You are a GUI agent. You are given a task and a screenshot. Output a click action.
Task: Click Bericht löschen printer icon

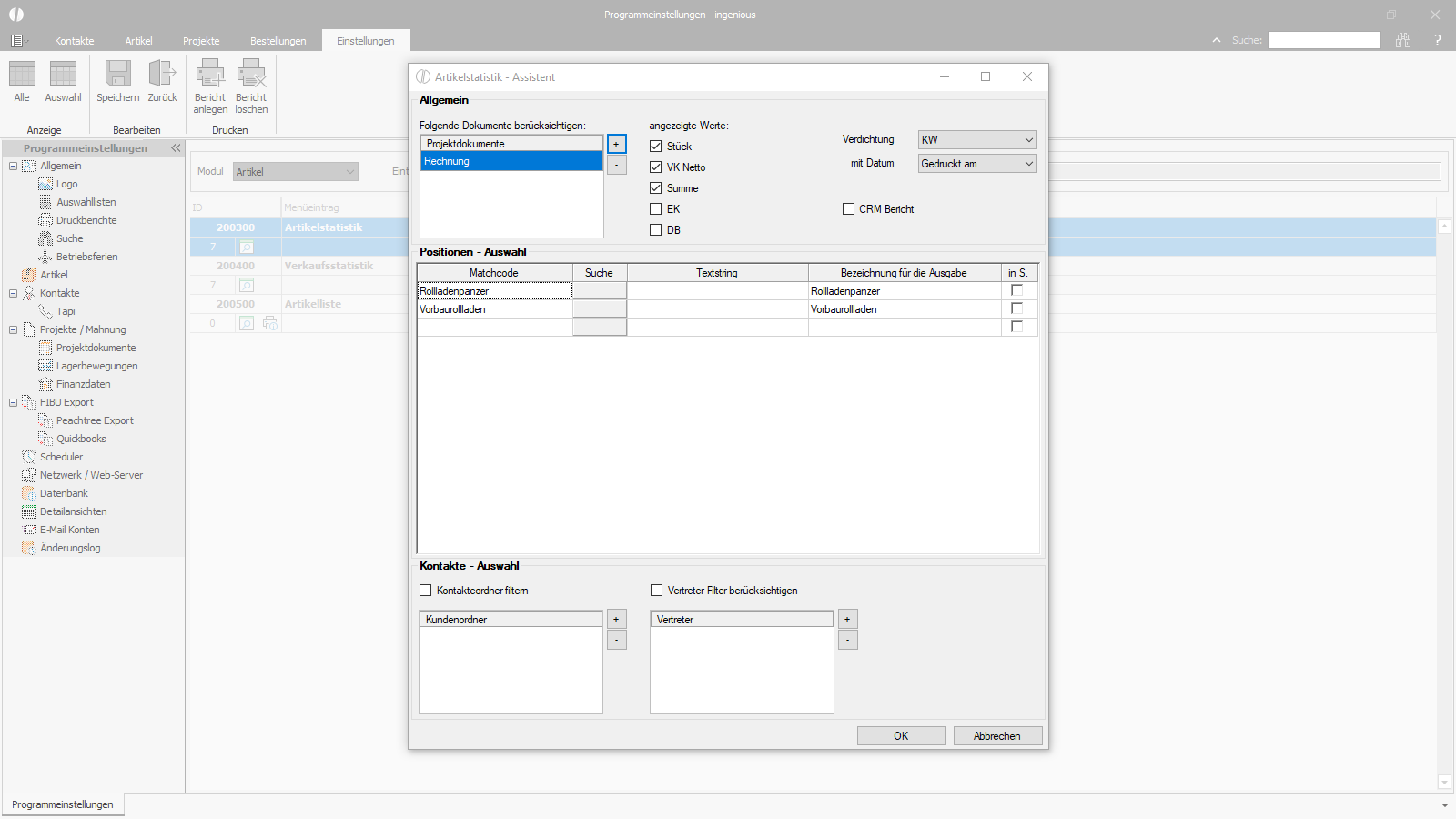point(251,73)
